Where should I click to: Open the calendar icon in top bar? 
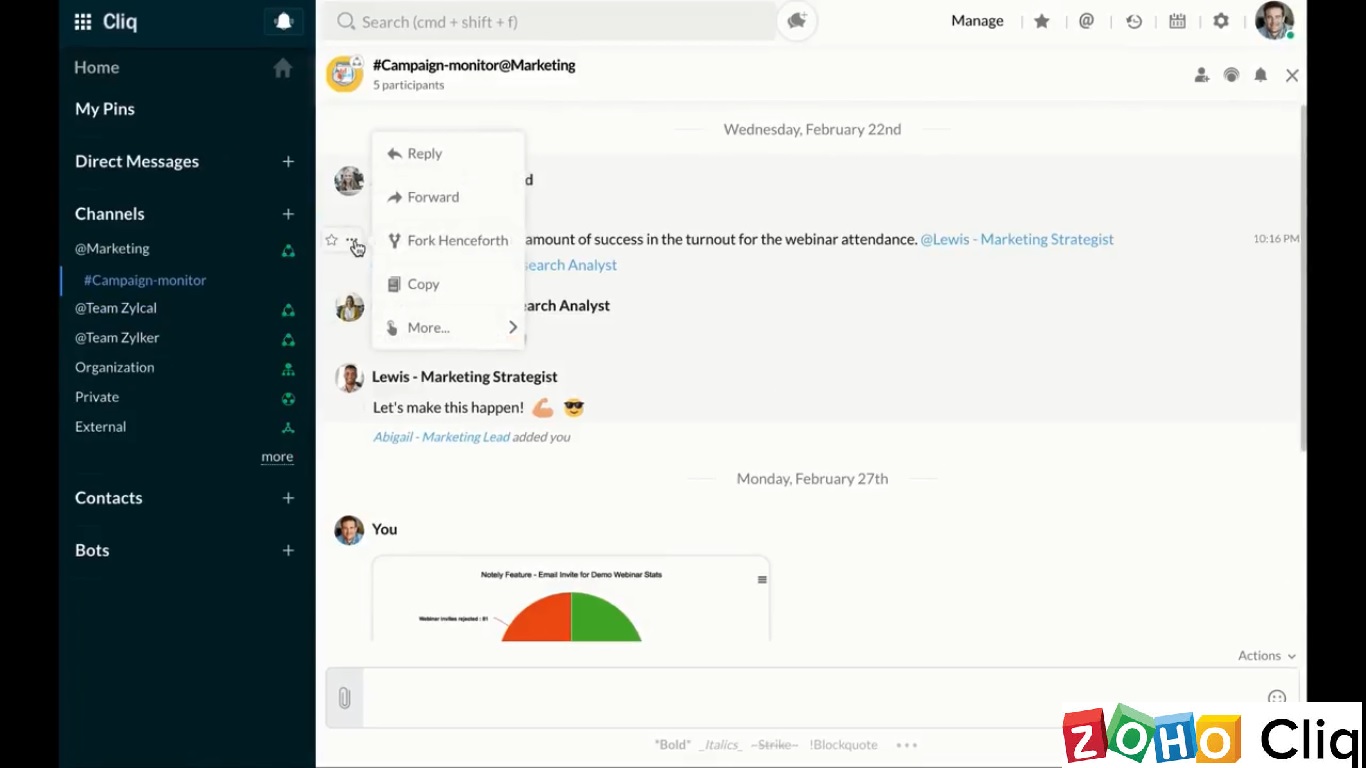1177,21
